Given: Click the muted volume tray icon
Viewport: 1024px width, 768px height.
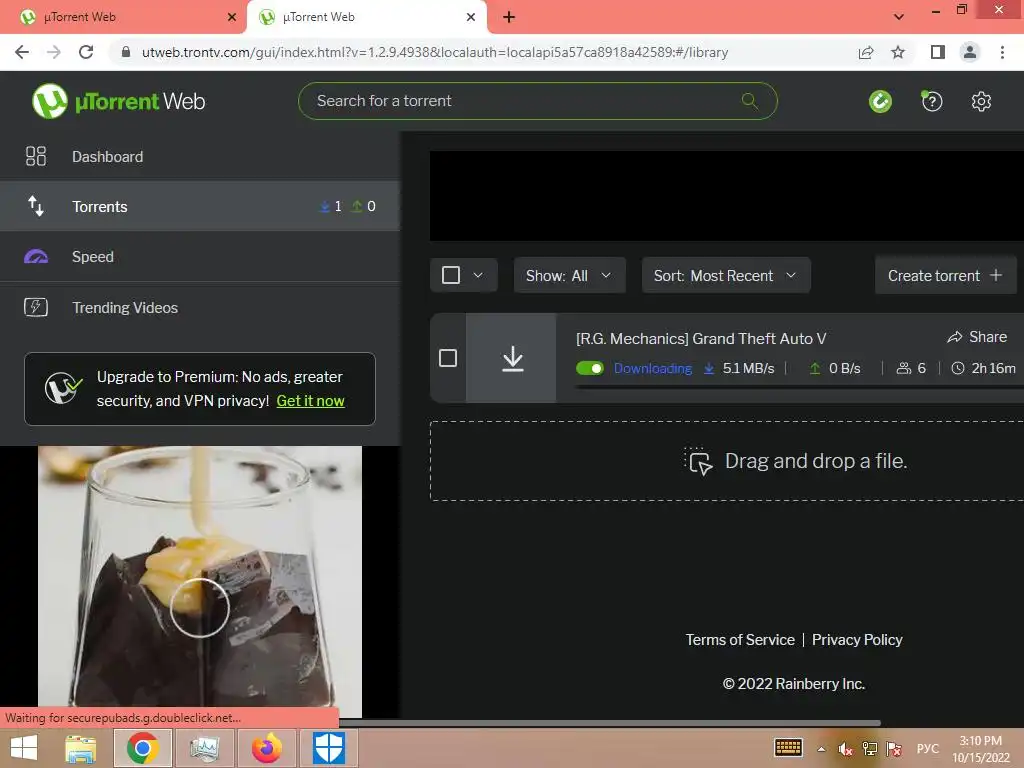Looking at the screenshot, I should click(846, 749).
